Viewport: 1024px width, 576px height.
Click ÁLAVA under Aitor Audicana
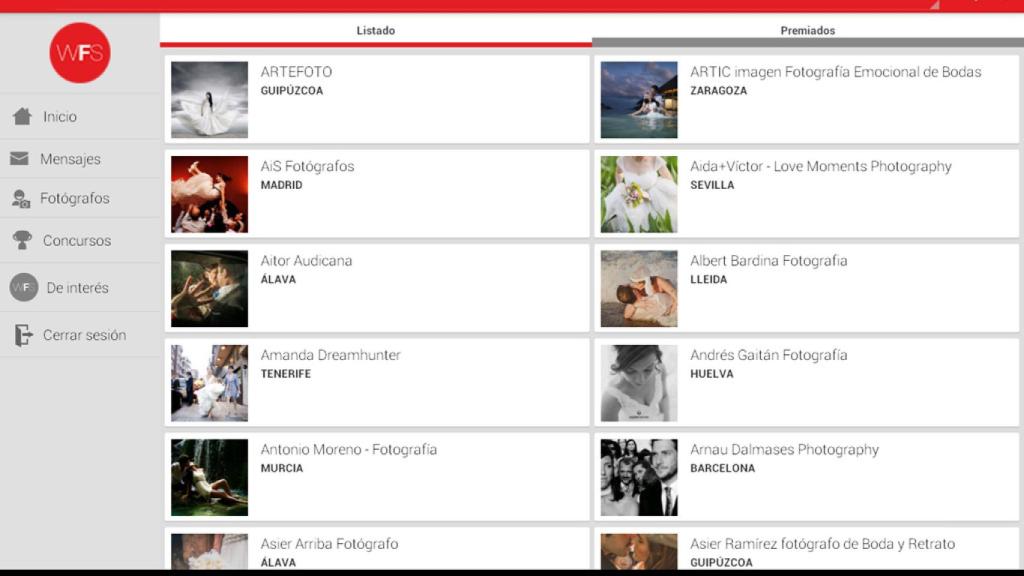pyautogui.click(x=278, y=280)
